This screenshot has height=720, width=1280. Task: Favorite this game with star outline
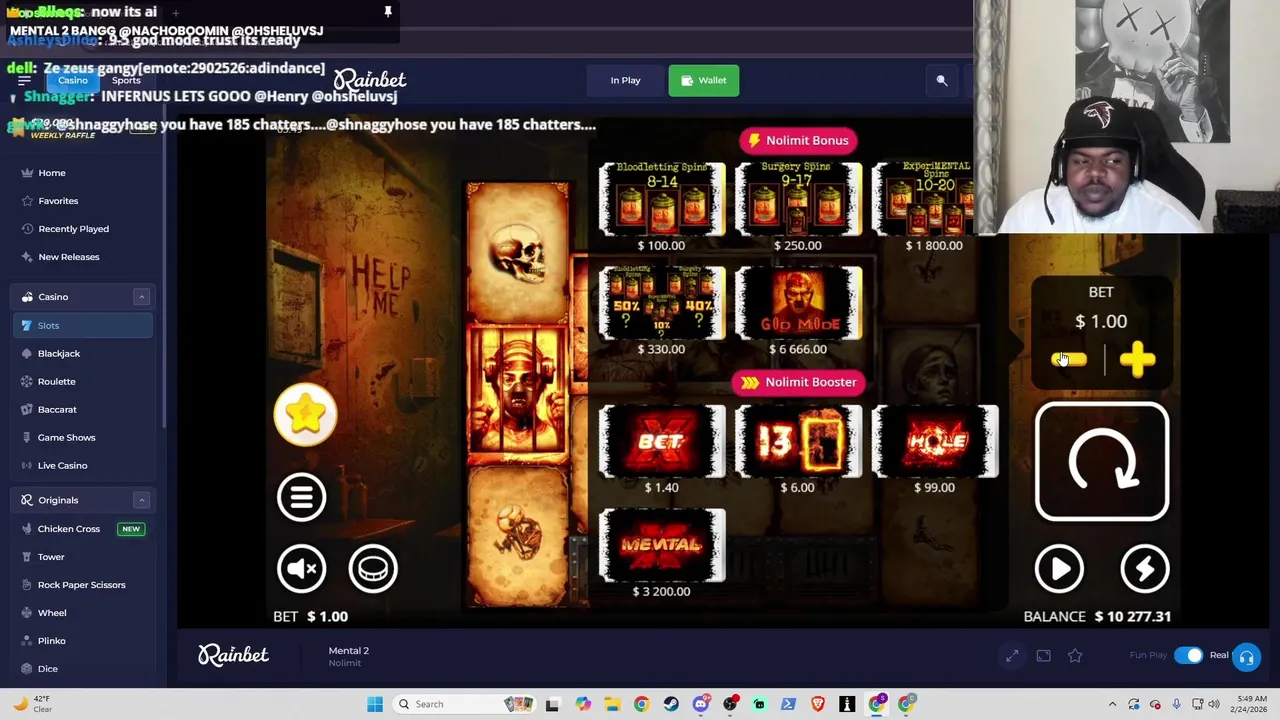[x=1075, y=656]
